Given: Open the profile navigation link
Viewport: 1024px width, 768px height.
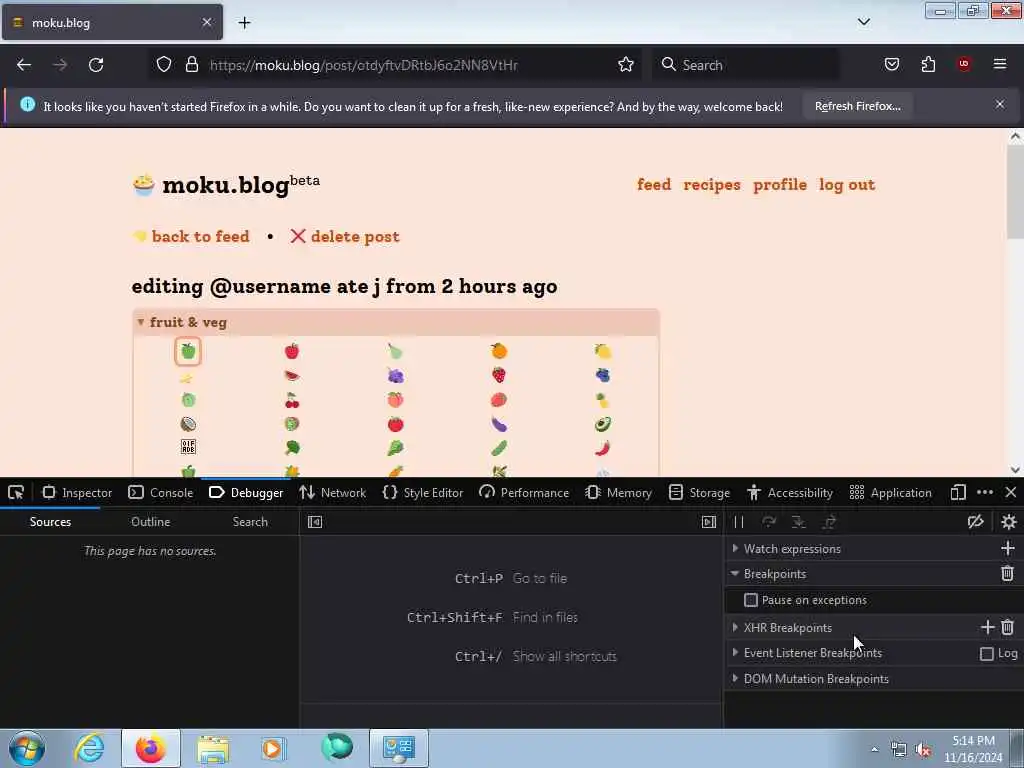Looking at the screenshot, I should pyautogui.click(x=780, y=185).
